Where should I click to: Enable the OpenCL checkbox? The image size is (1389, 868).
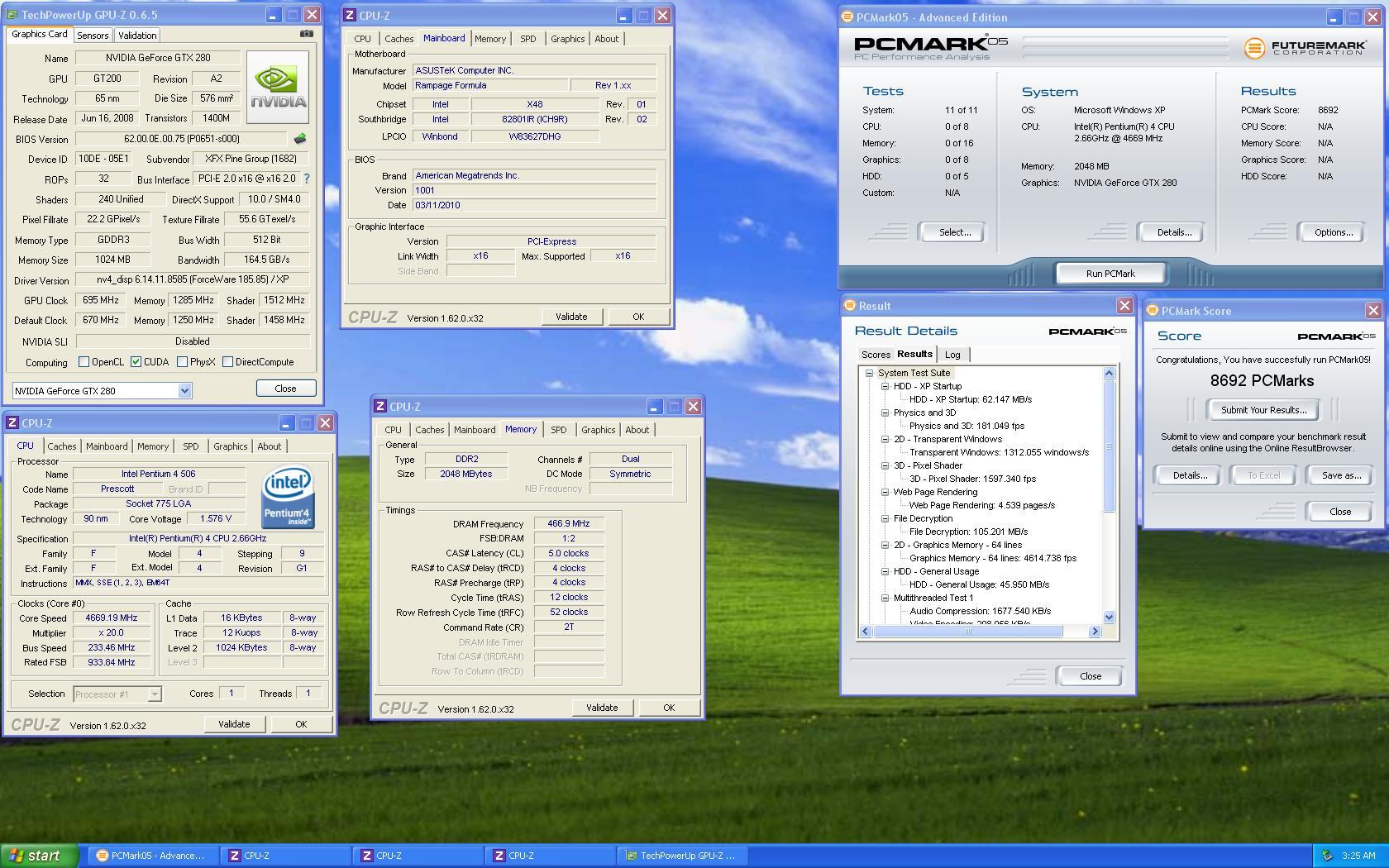[84, 362]
